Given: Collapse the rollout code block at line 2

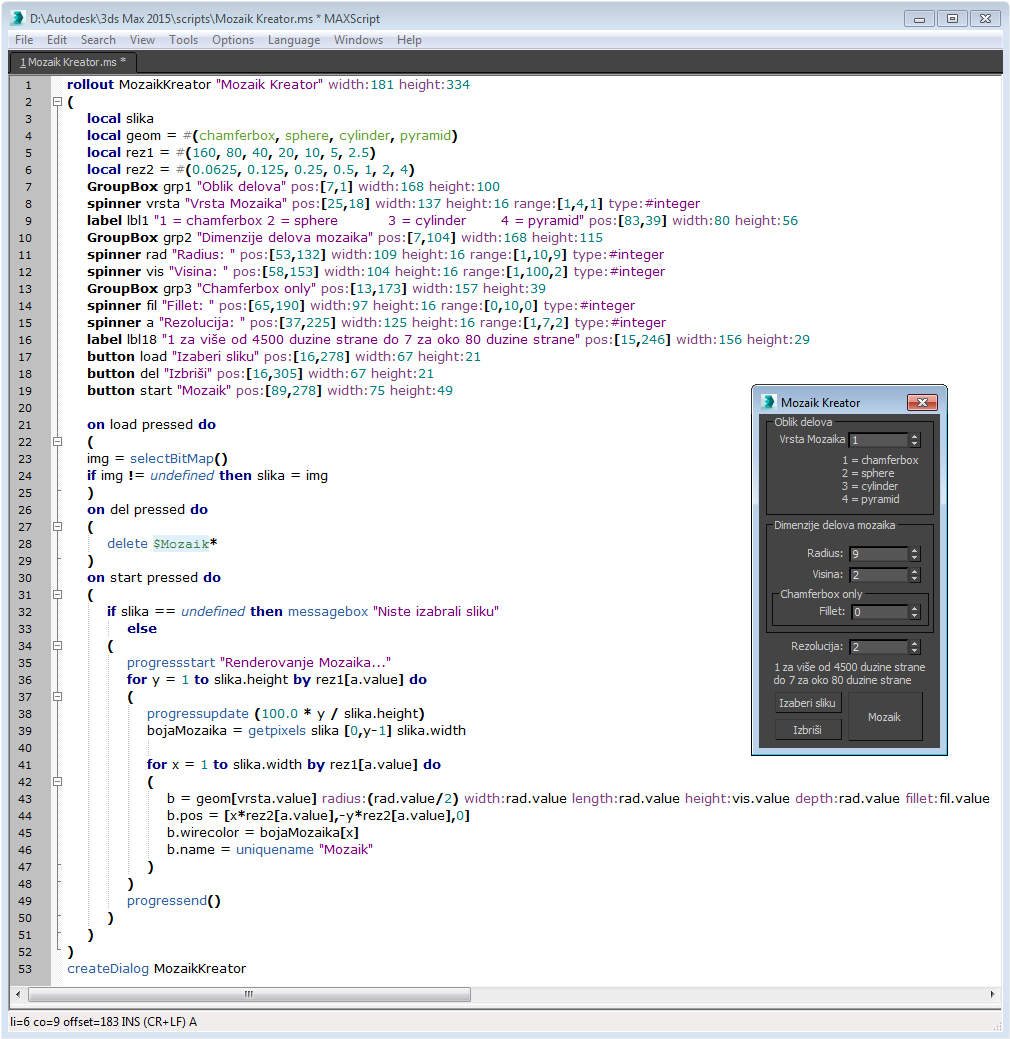Looking at the screenshot, I should 57,102.
